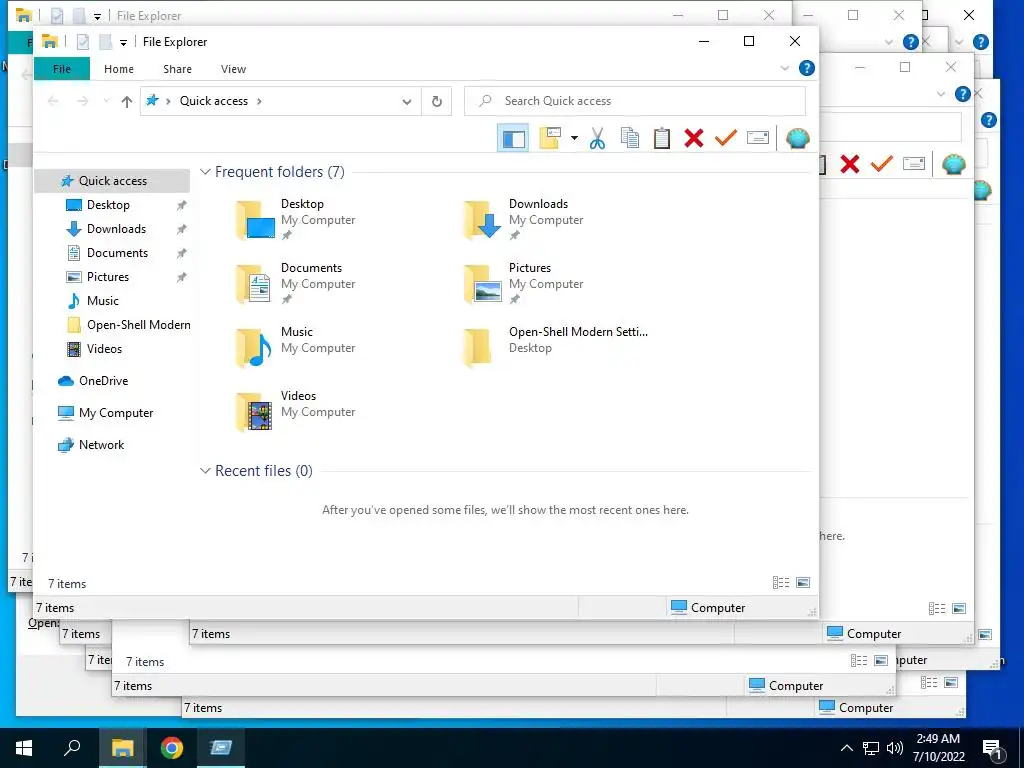This screenshot has width=1024, height=768.
Task: Select Quick access in navigation pane
Action: pyautogui.click(x=112, y=181)
